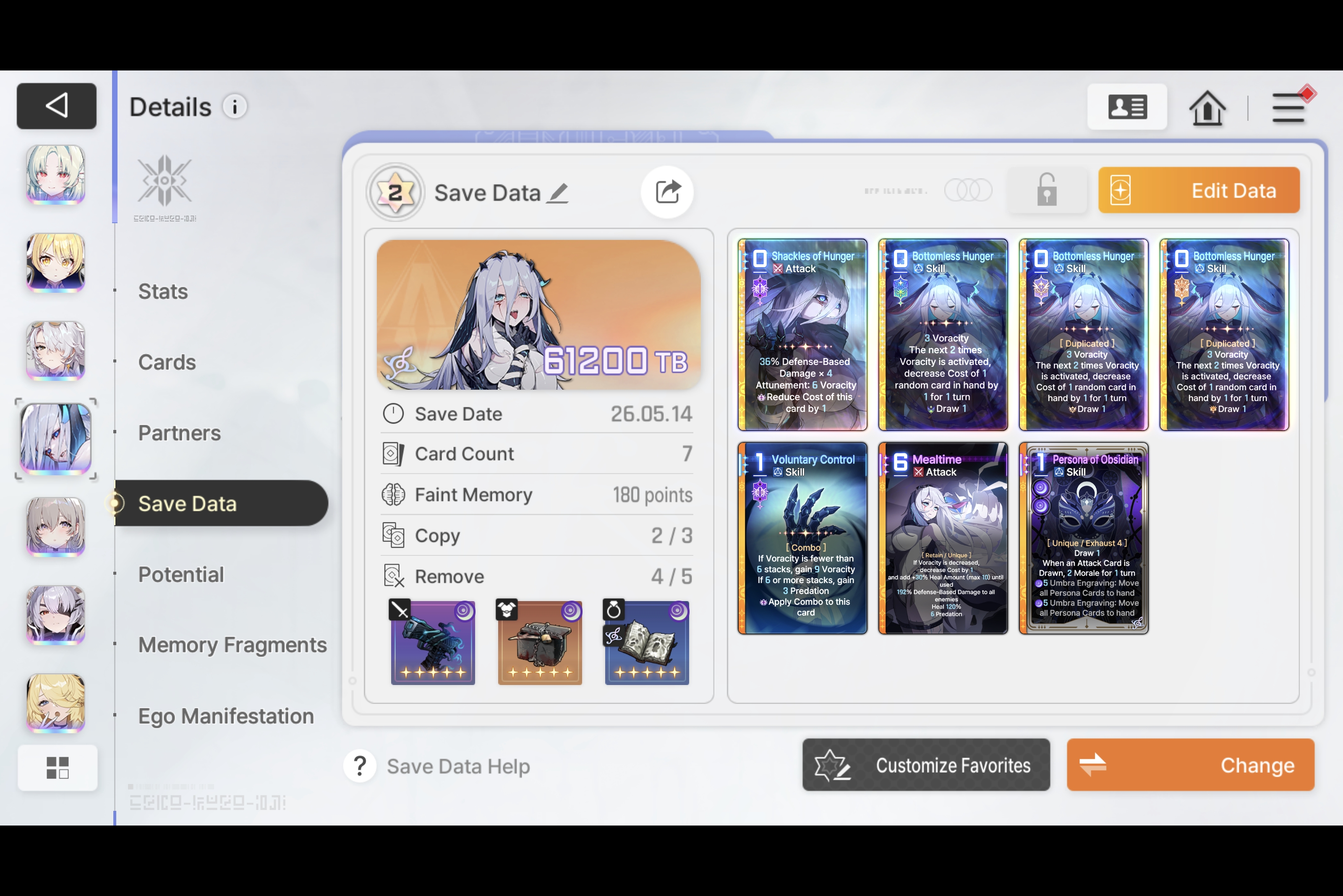Select the white-haired character covering one eye

[x=55, y=350]
